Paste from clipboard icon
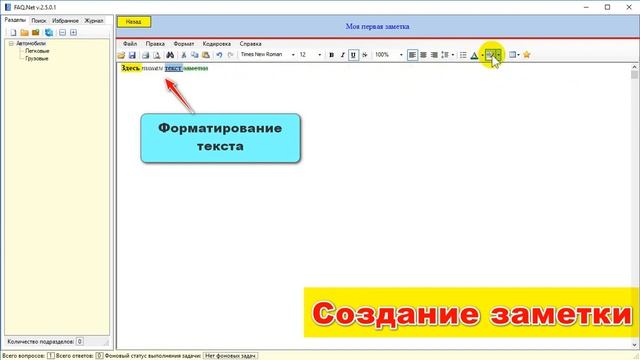 point(206,55)
